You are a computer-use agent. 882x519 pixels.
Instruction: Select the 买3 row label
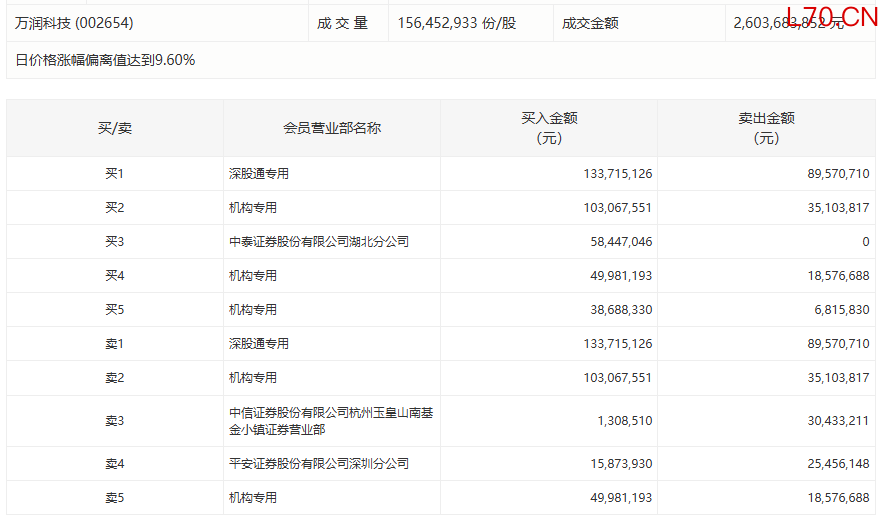tap(114, 242)
